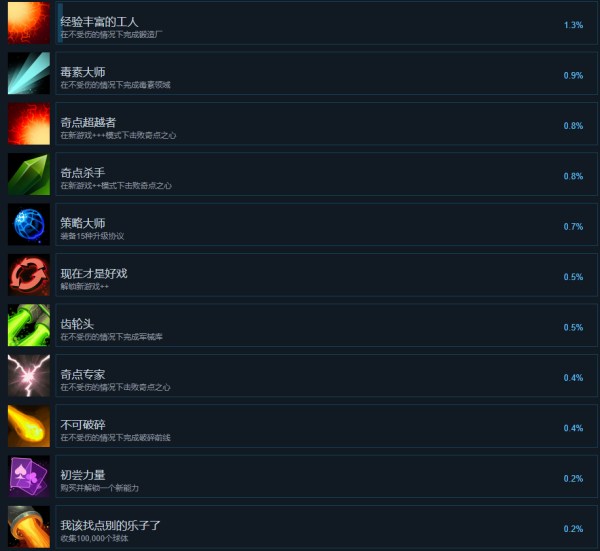Click the 毒素大师 achievement title
The width and height of the screenshot is (600, 551).
pos(83,72)
